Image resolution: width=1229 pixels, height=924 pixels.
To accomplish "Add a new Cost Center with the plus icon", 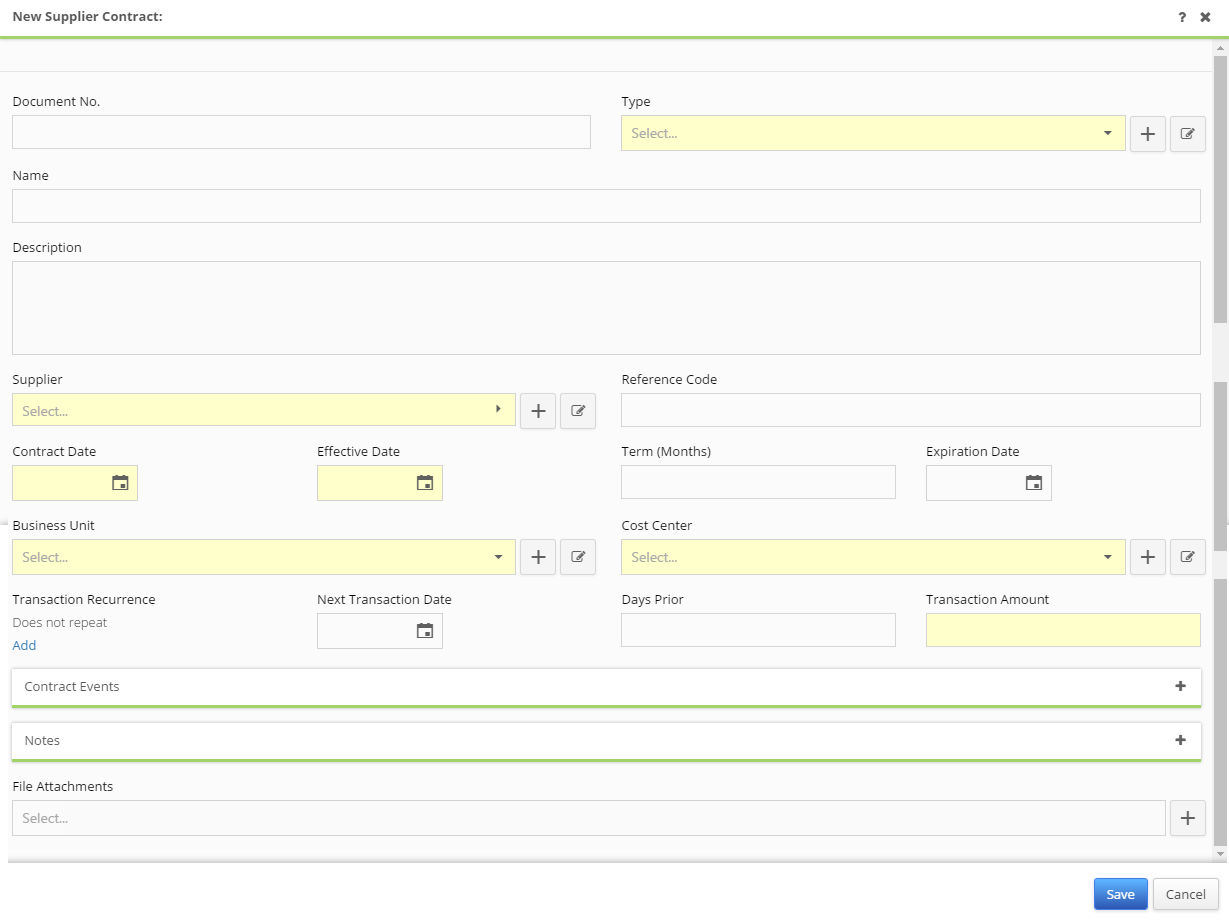I will click(1147, 557).
